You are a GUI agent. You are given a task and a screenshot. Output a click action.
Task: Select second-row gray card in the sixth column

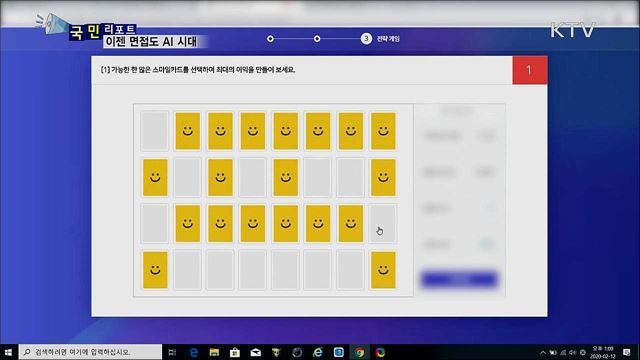[x=318, y=177]
